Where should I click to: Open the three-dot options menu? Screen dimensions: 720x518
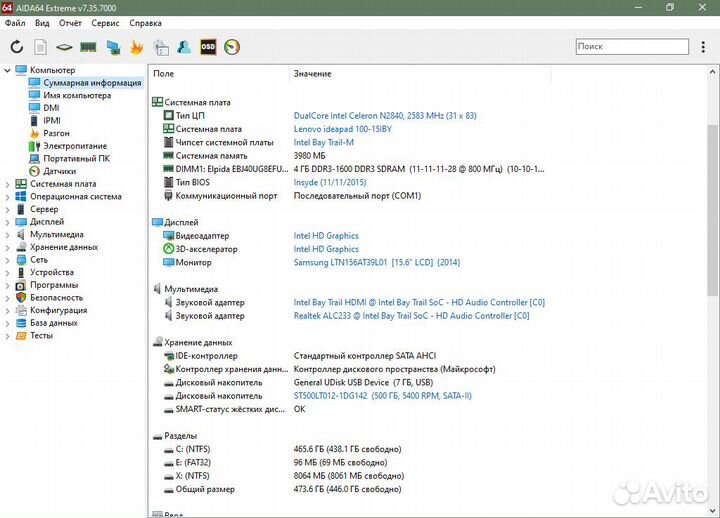[x=703, y=47]
